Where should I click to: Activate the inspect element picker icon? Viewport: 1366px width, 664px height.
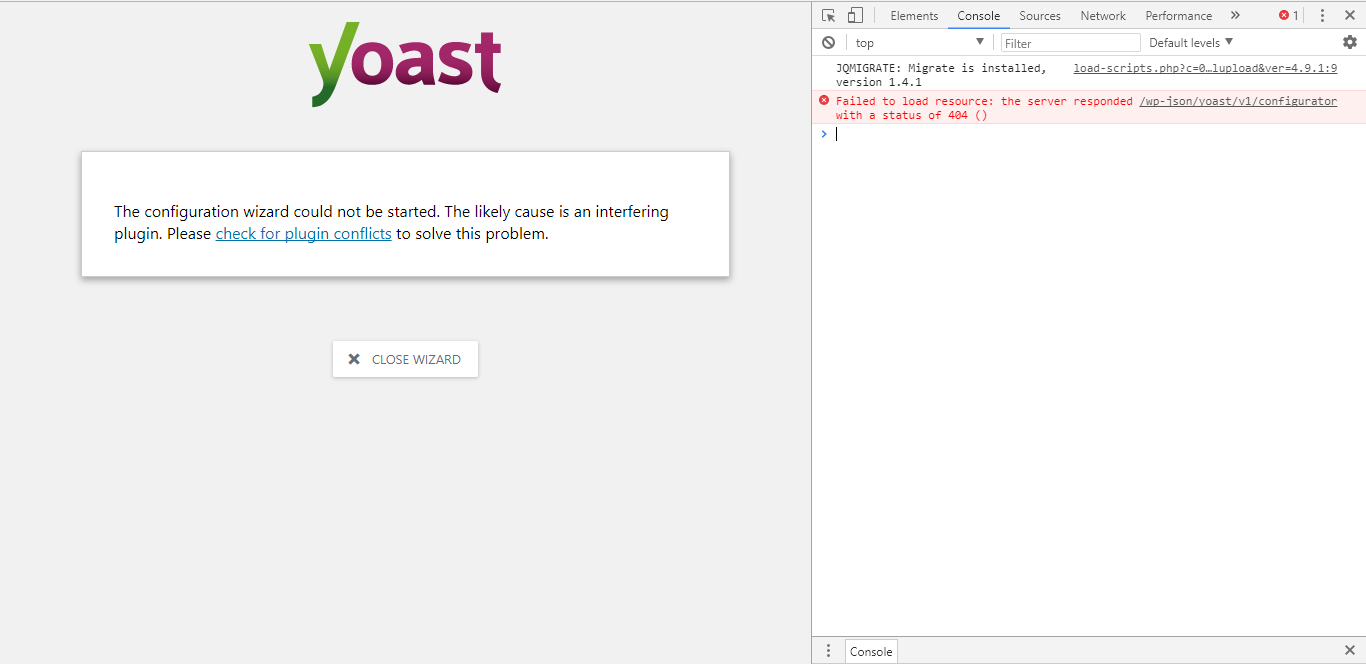point(828,15)
